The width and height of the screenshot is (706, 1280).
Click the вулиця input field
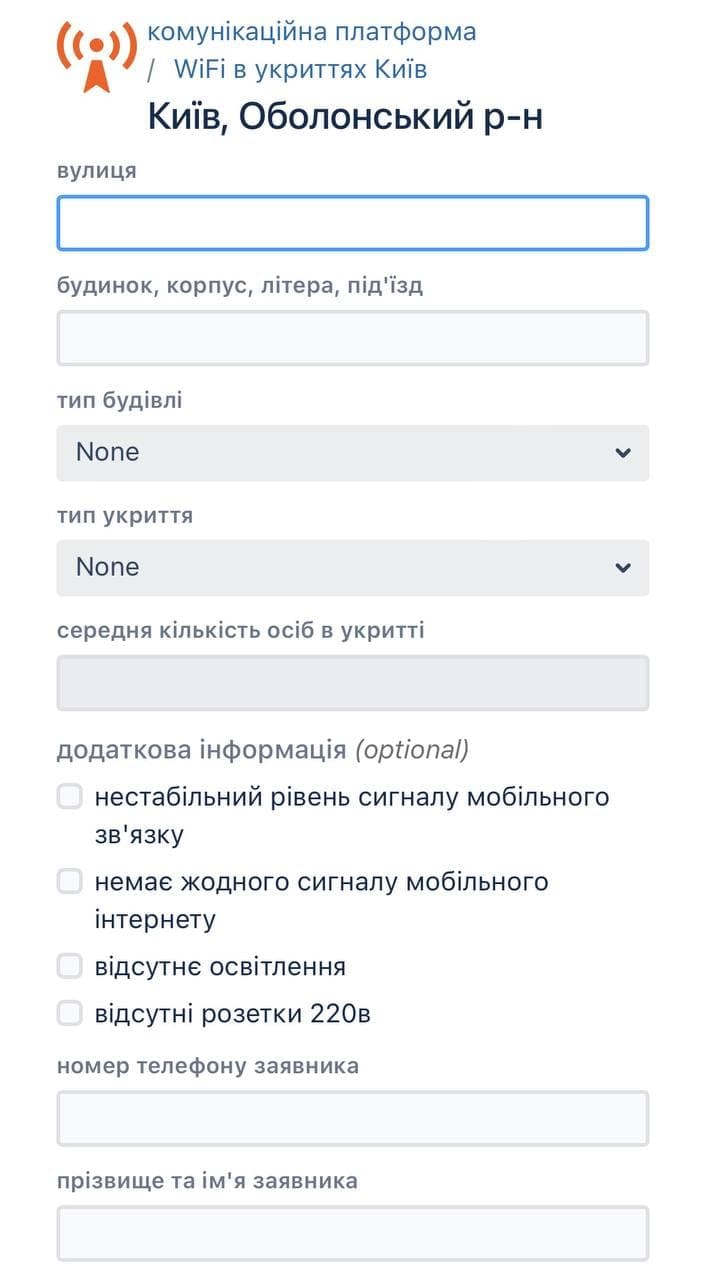coord(352,223)
